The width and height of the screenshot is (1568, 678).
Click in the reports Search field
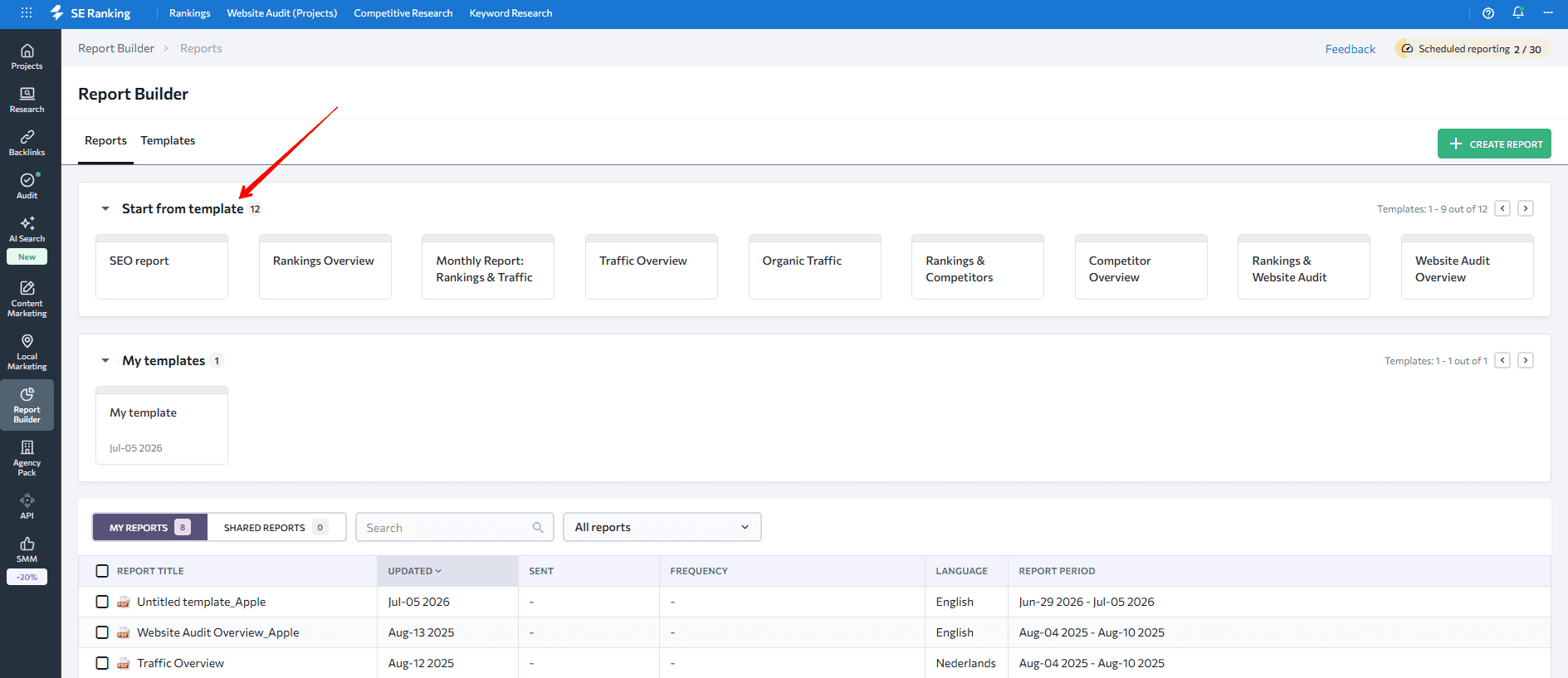click(454, 527)
